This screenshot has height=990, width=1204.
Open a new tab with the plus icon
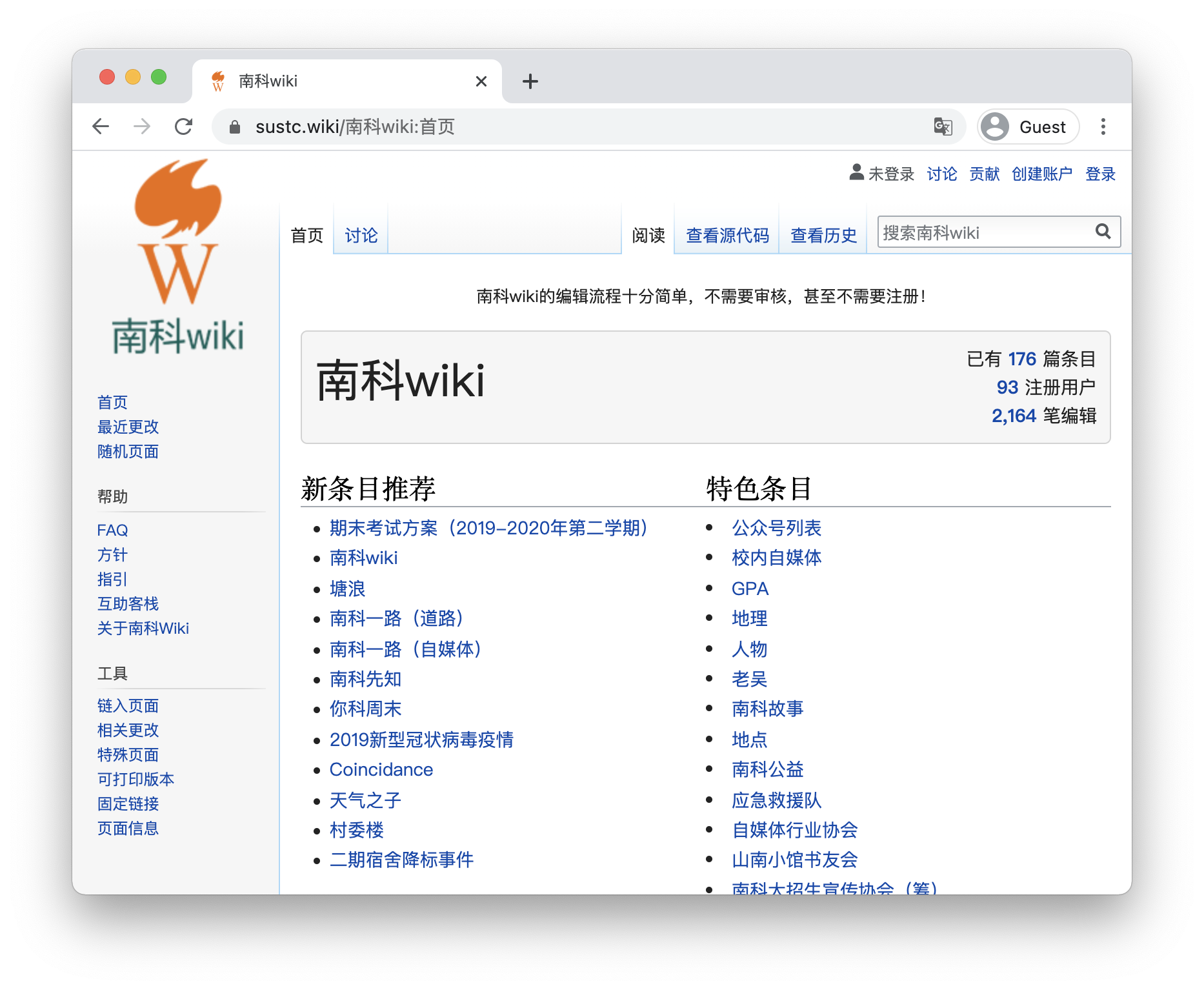530,81
